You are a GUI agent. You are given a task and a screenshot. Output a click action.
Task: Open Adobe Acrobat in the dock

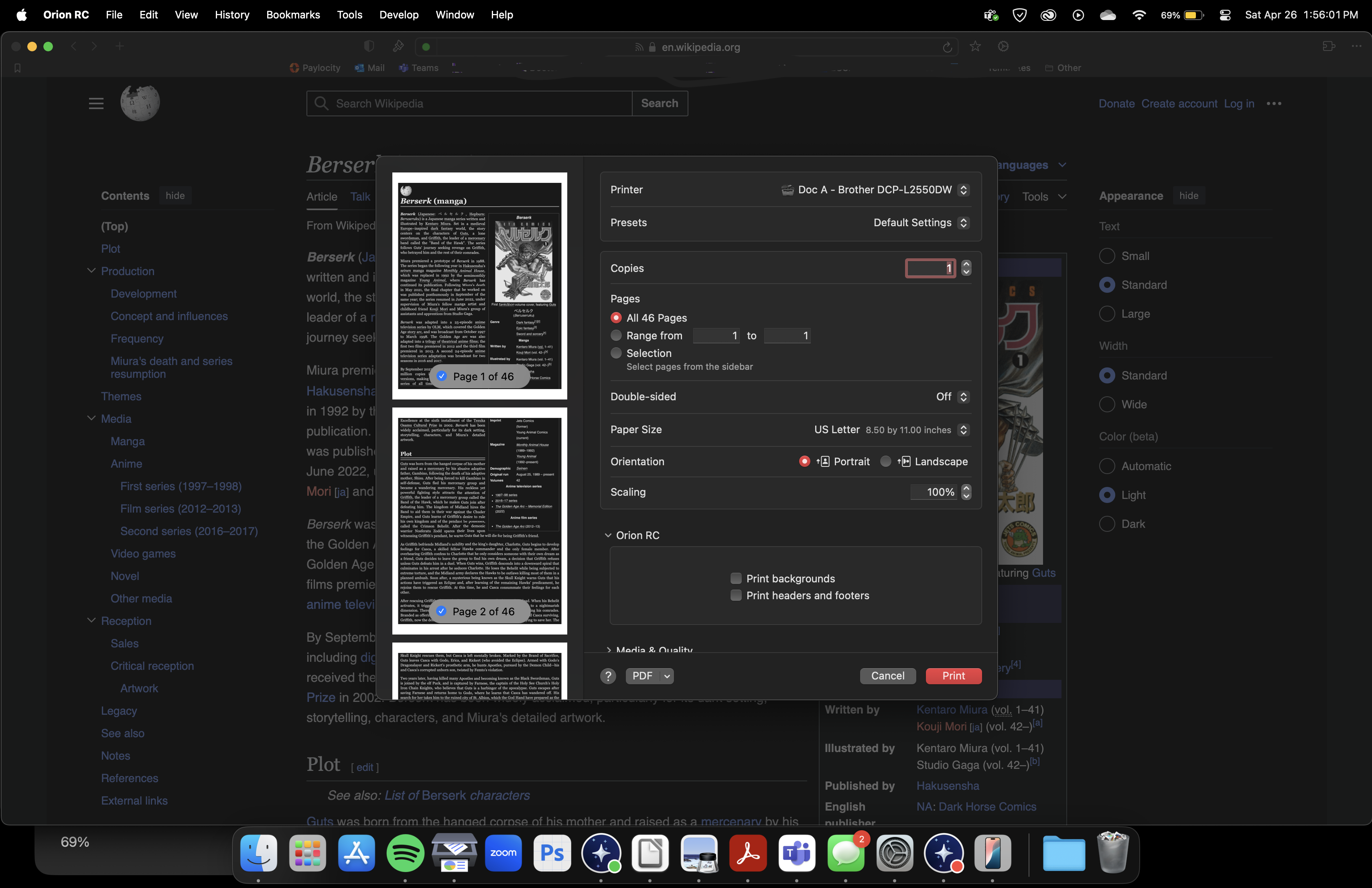pos(748,852)
